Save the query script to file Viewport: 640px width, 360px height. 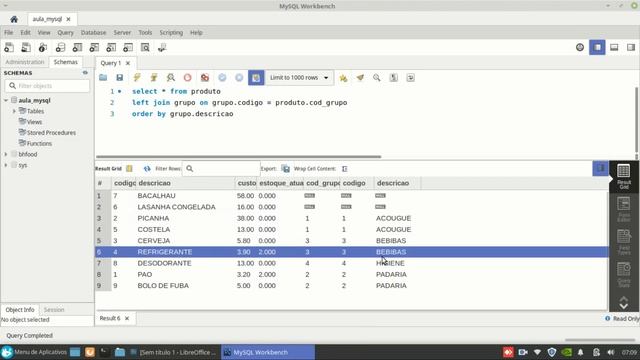coord(120,78)
